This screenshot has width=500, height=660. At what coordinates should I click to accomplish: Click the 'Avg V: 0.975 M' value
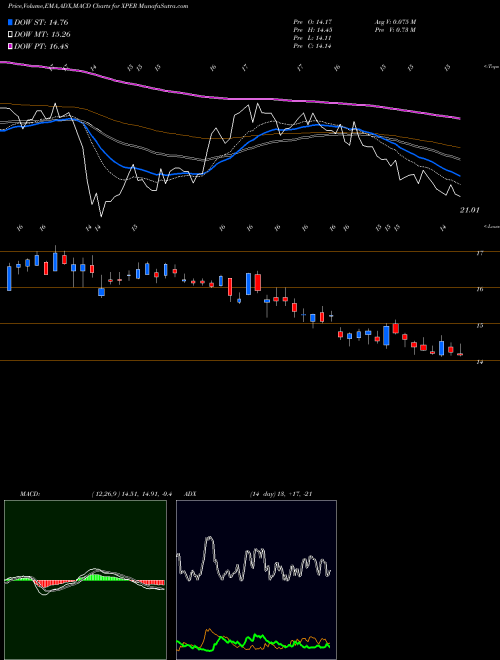pos(395,22)
